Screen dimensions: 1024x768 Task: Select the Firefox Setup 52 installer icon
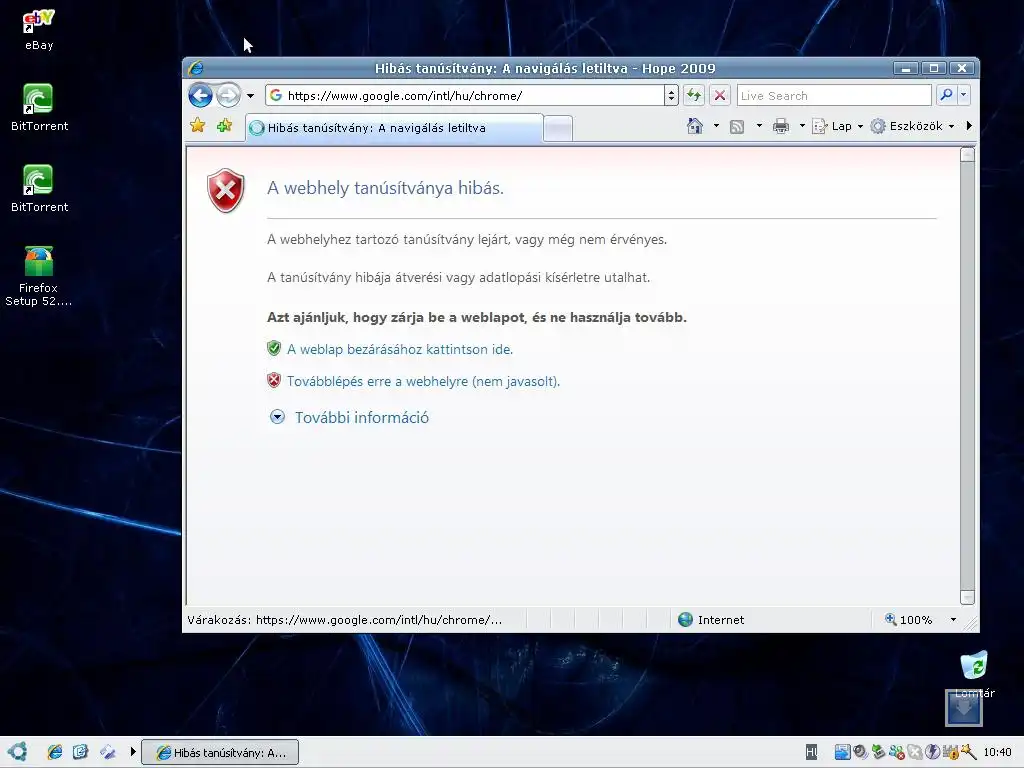(39, 276)
